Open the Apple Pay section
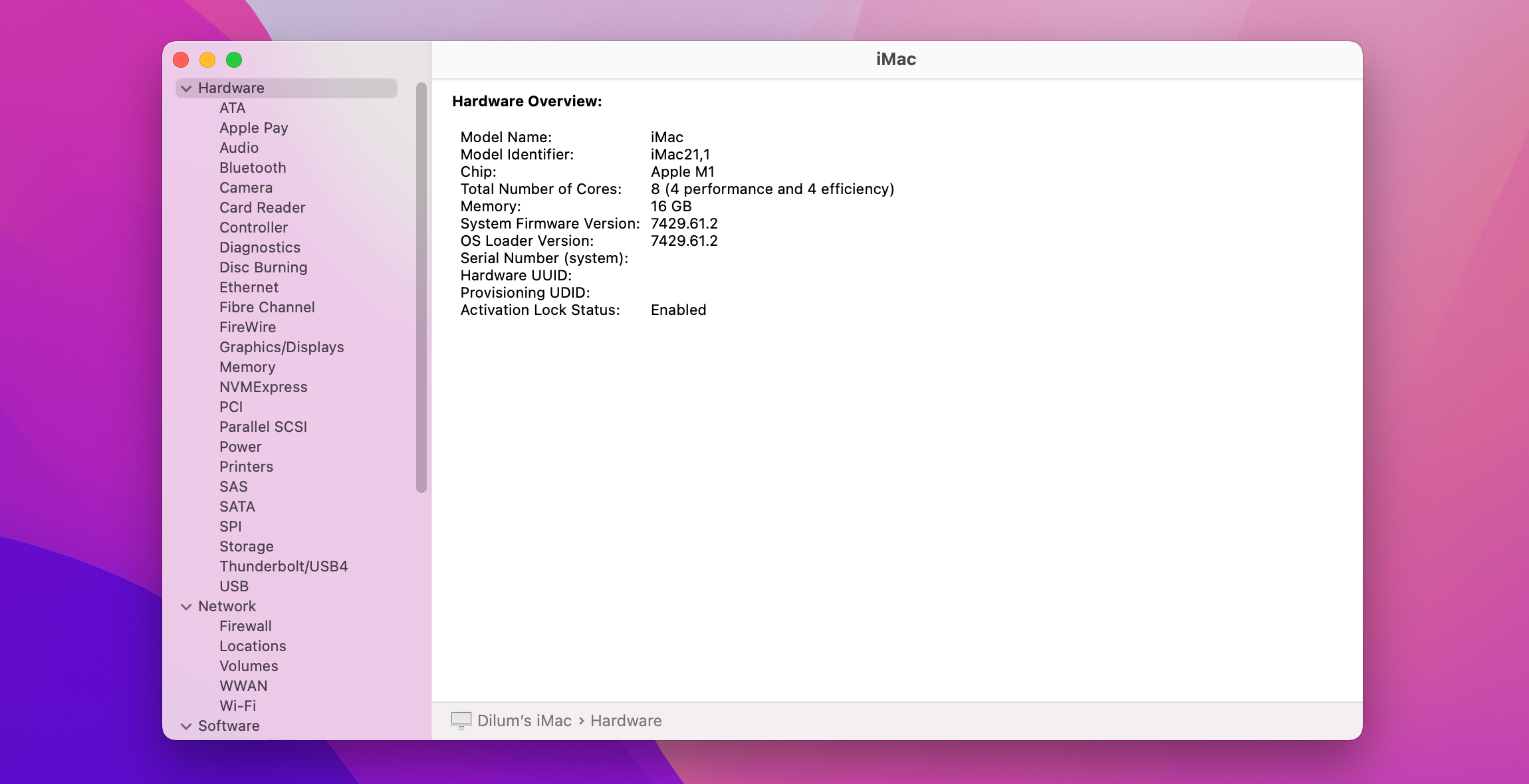Viewport: 1529px width, 784px height. (x=253, y=128)
